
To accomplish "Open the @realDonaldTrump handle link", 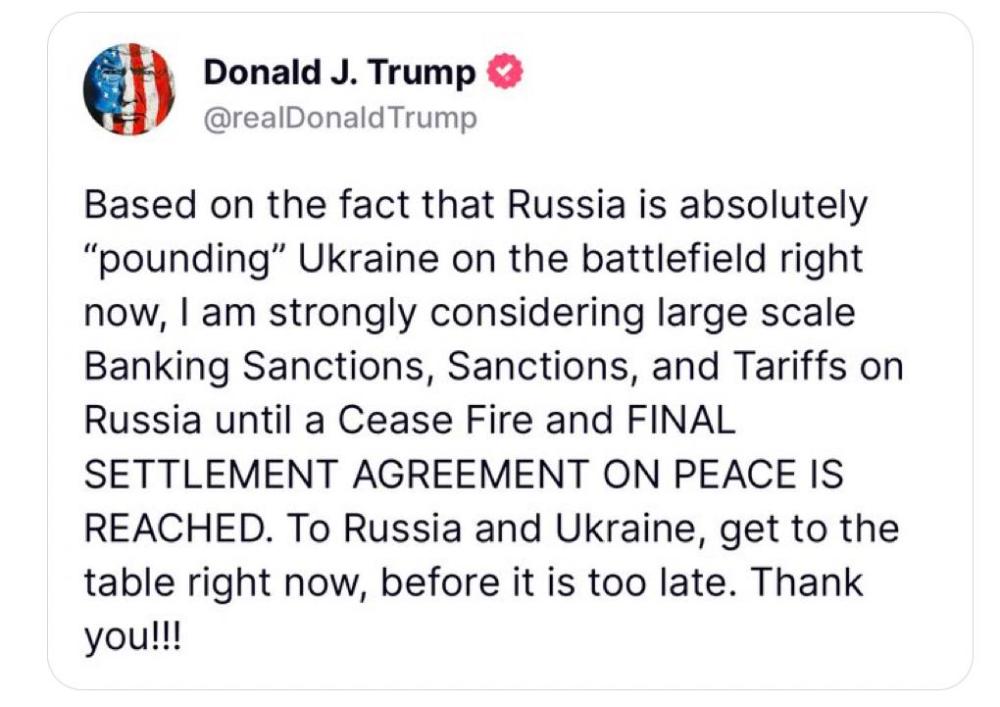I will [340, 119].
